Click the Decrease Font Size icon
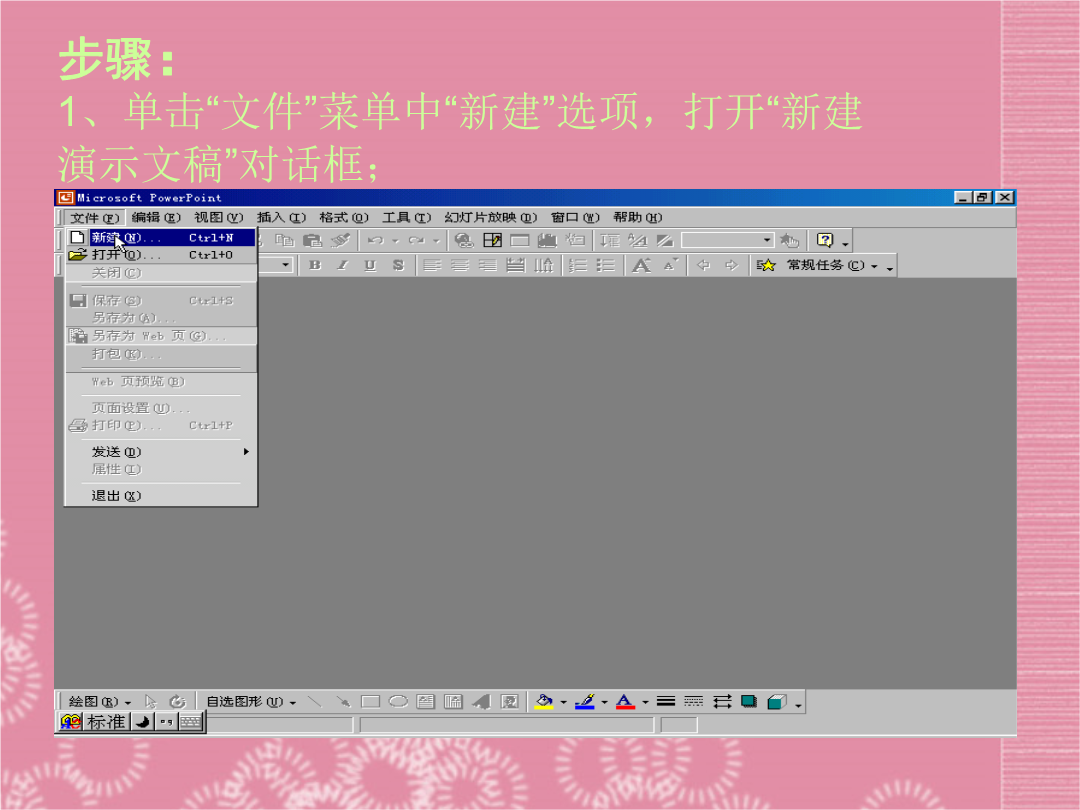 click(670, 265)
